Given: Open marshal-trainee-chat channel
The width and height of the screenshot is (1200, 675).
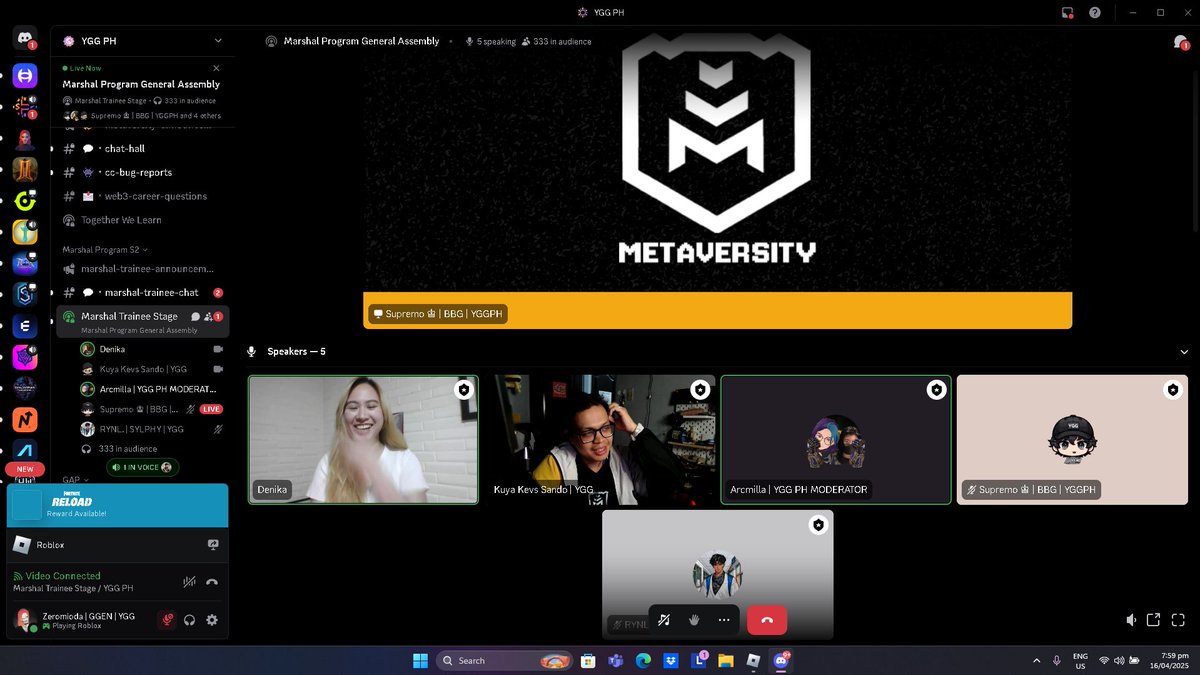Looking at the screenshot, I should [x=141, y=293].
